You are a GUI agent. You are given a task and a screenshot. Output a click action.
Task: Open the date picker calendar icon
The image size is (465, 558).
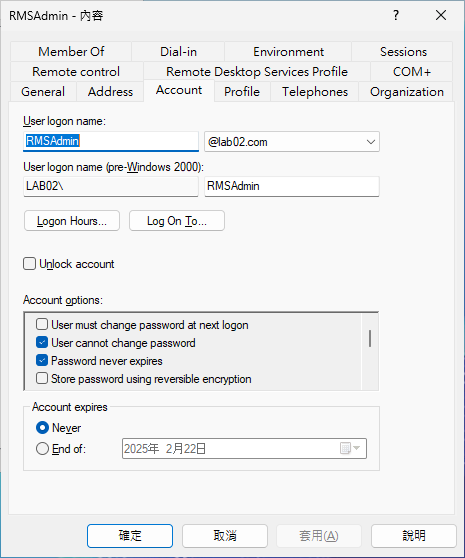pyautogui.click(x=350, y=448)
